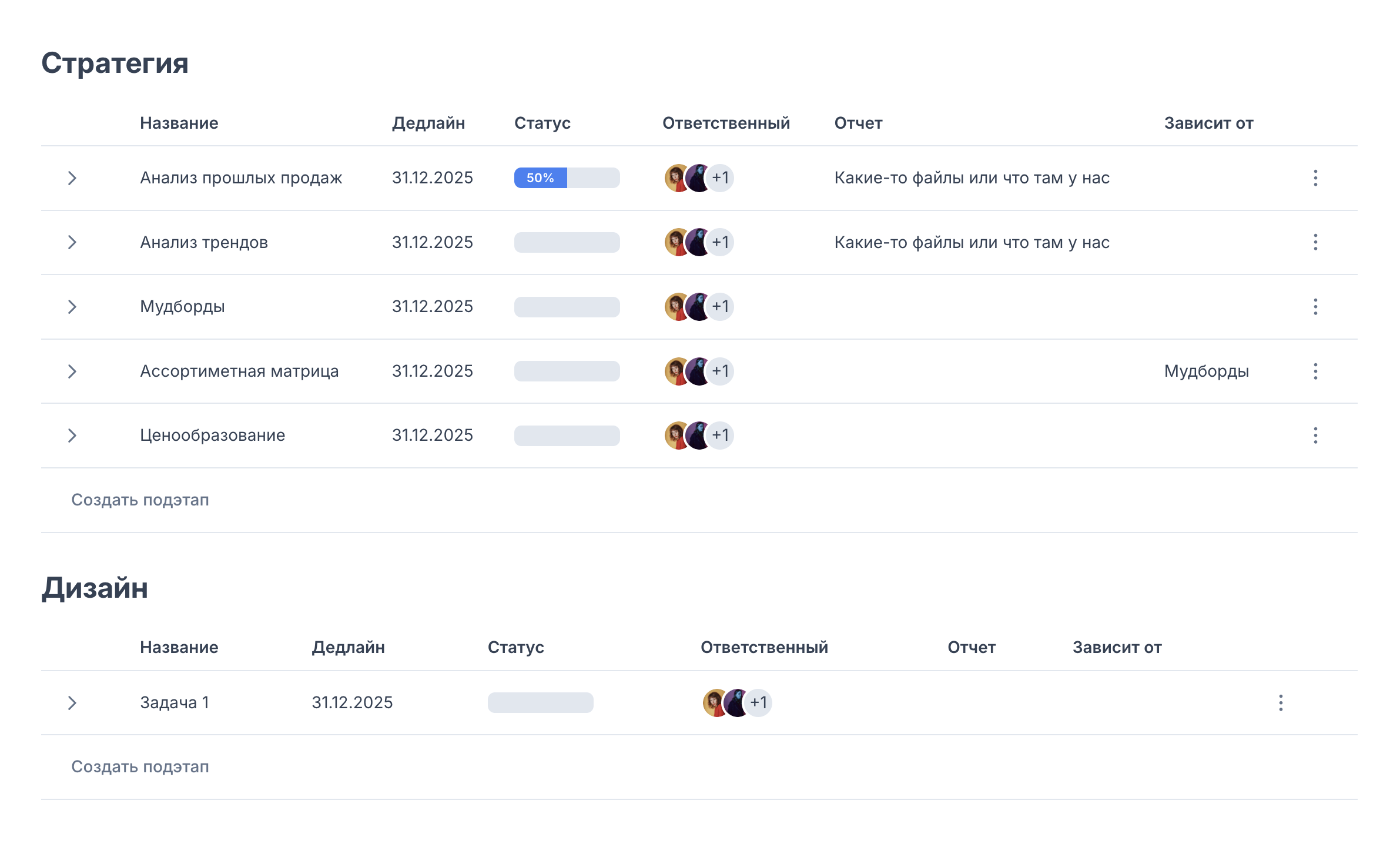Screen dimensions: 1400x844
Task: Click the Мудборды dependency in Ассортиметная матрица row
Action: 1207,371
